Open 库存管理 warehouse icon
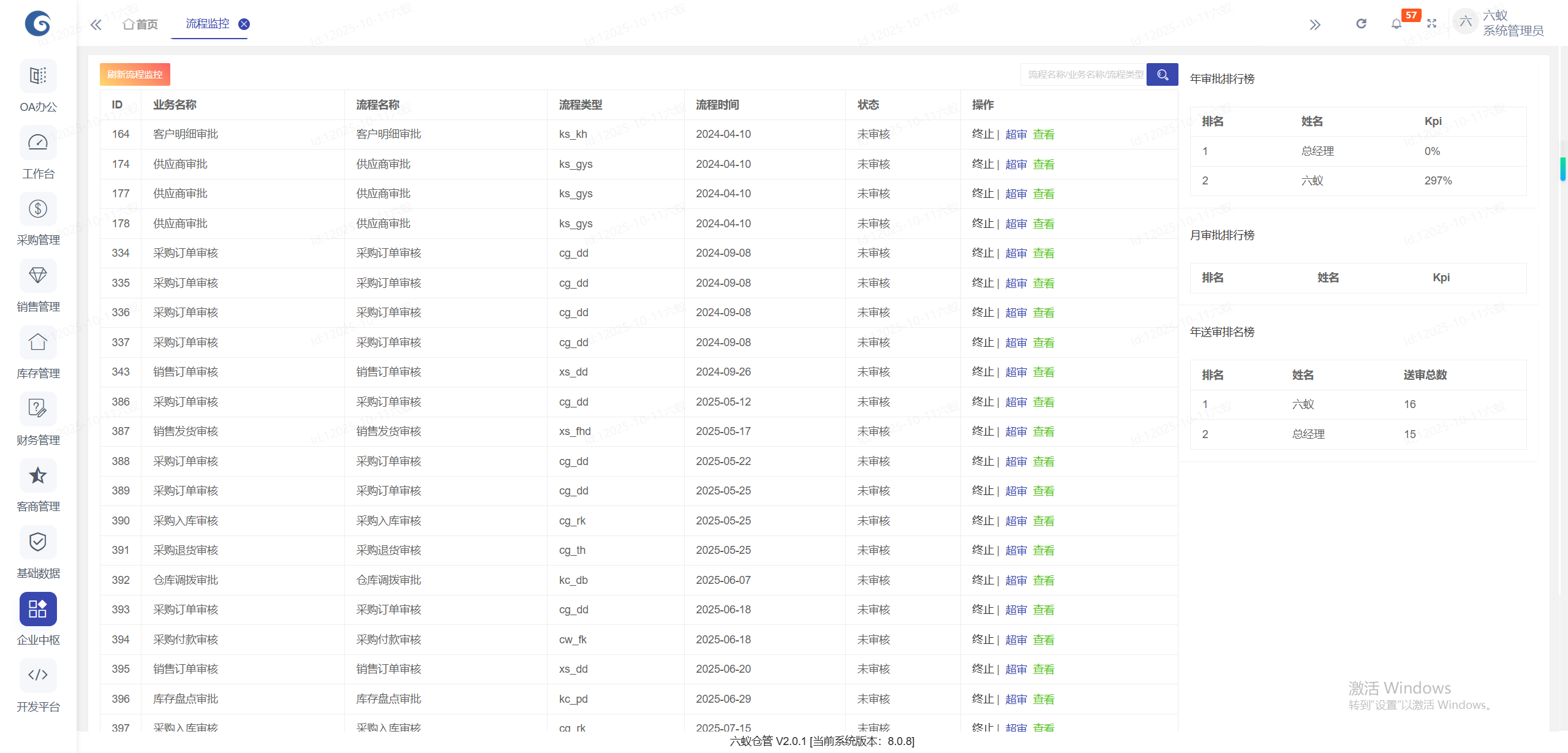Screen dimensions: 1568x753 (x=38, y=343)
